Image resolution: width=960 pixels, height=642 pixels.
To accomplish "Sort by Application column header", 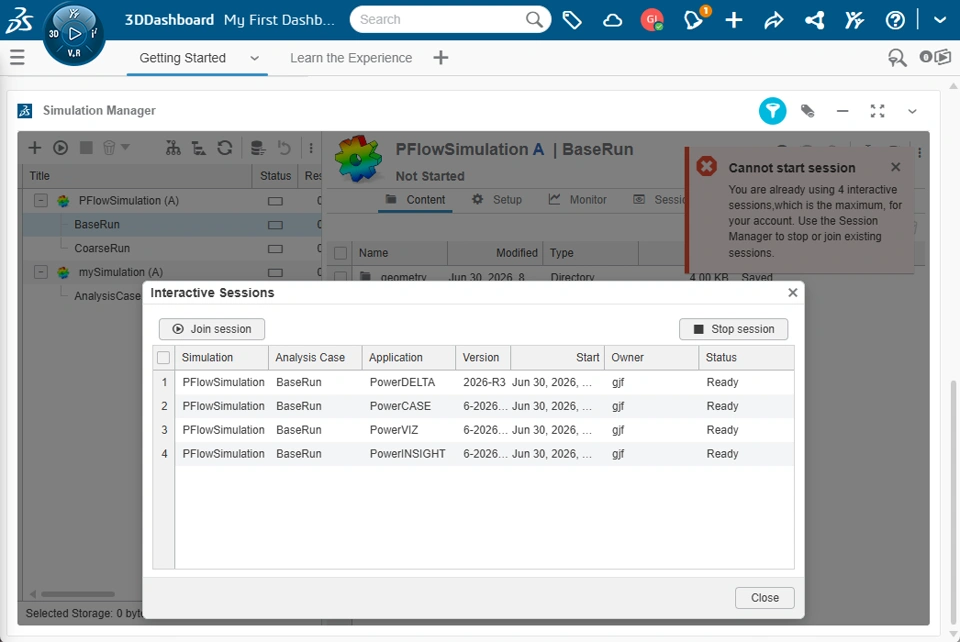I will pyautogui.click(x=408, y=357).
